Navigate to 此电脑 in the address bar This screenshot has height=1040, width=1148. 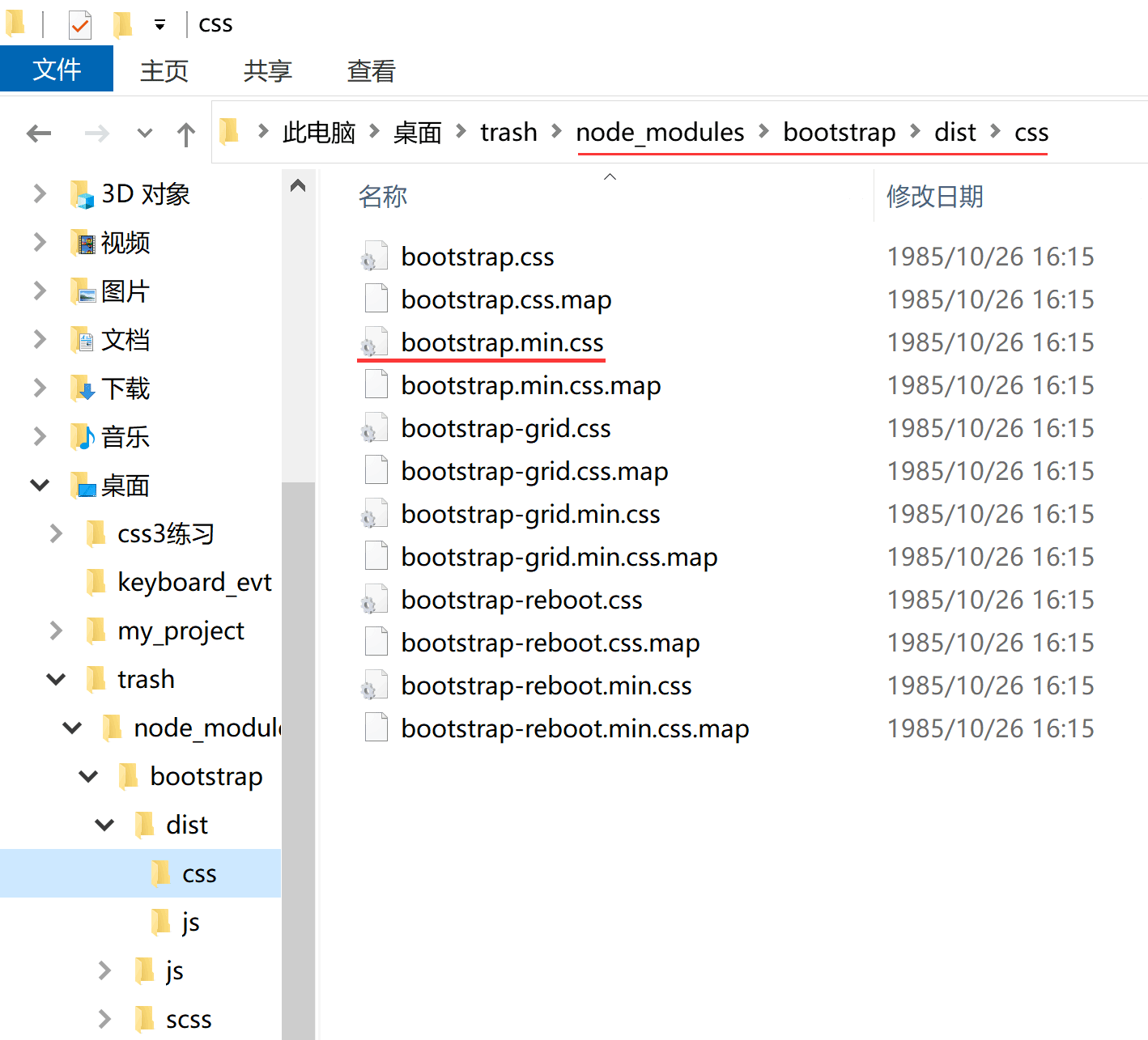click(x=319, y=132)
